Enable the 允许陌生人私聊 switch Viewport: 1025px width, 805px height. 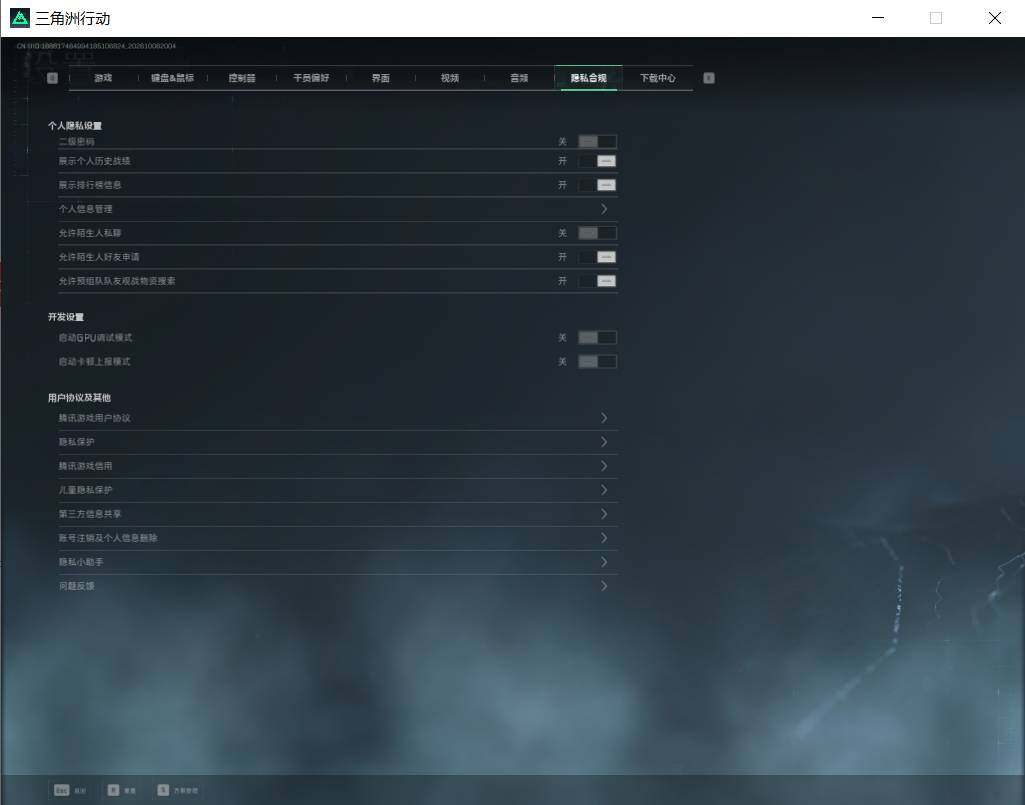point(597,233)
